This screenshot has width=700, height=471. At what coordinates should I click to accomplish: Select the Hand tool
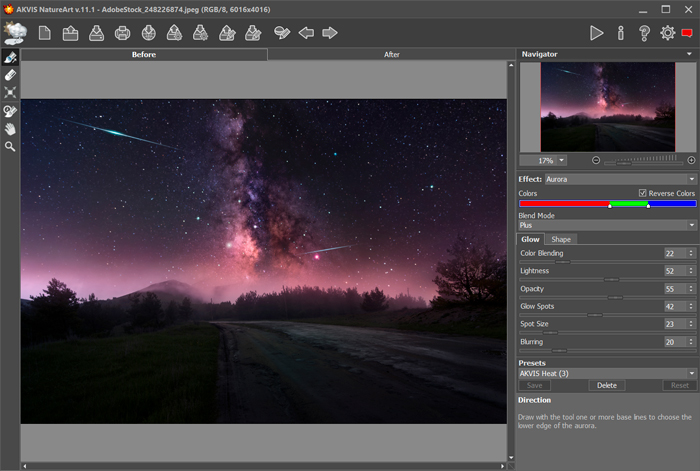coord(10,129)
